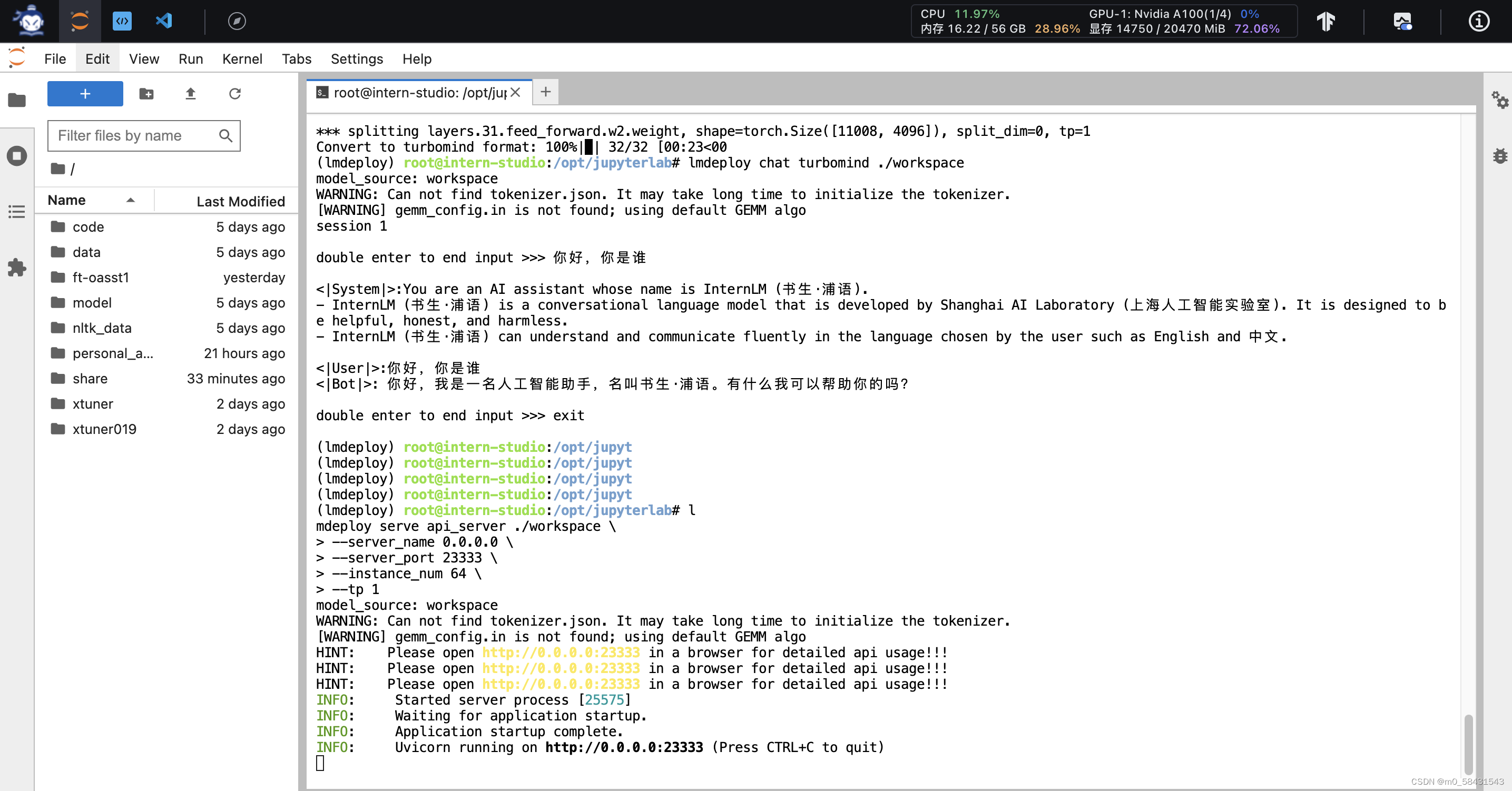Open the Kernel menu
Viewport: 1512px width, 791px height.
(x=242, y=58)
